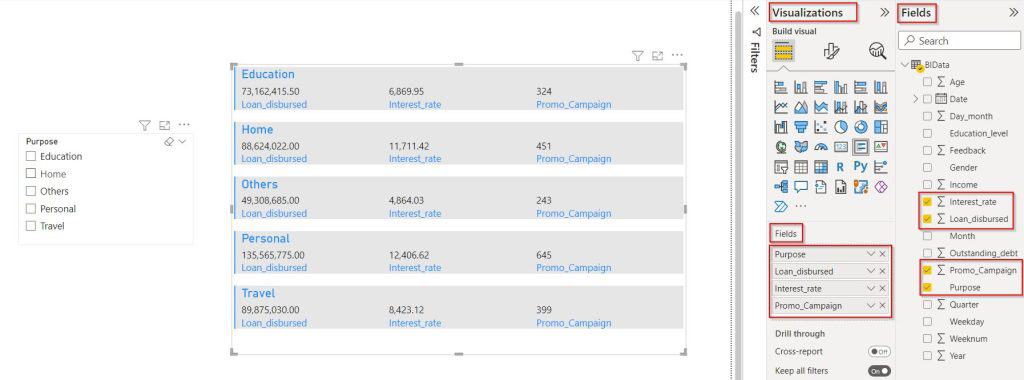
Task: Toggle the Keep all filters switch
Action: 879,371
